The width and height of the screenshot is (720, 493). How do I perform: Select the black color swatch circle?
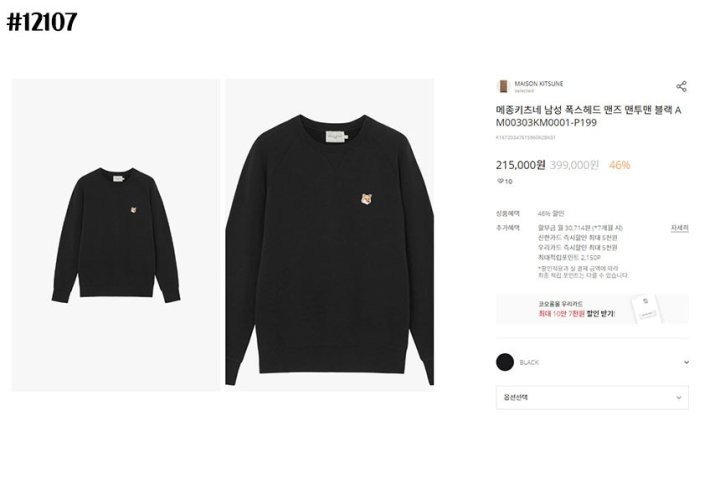pyautogui.click(x=505, y=362)
